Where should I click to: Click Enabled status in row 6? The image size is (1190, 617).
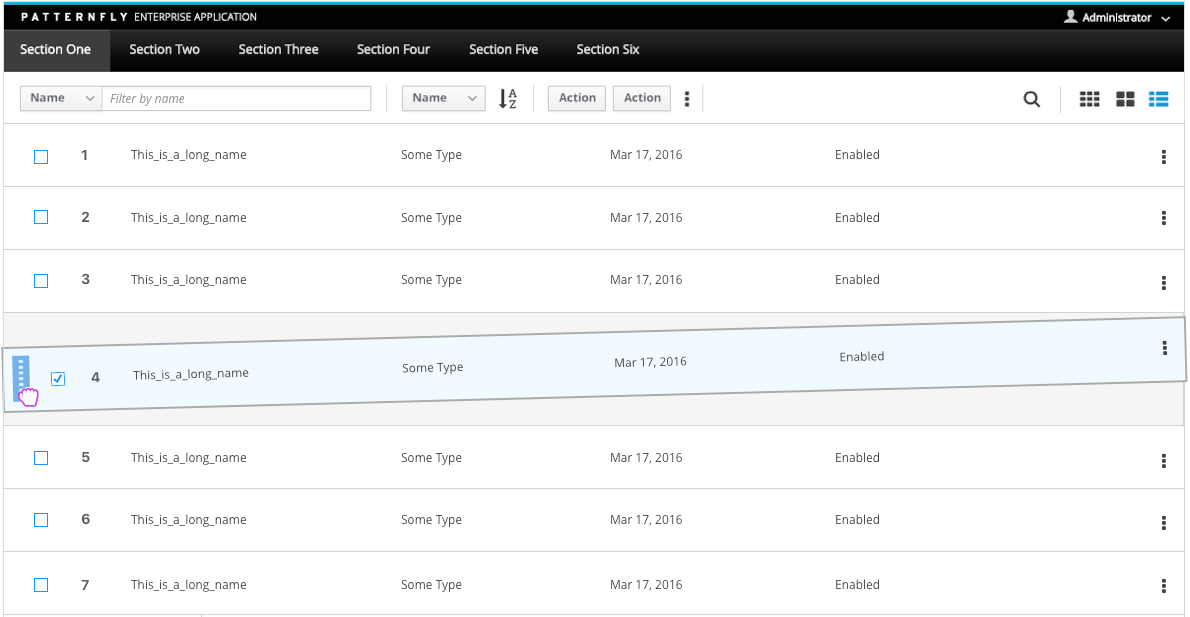coord(858,520)
